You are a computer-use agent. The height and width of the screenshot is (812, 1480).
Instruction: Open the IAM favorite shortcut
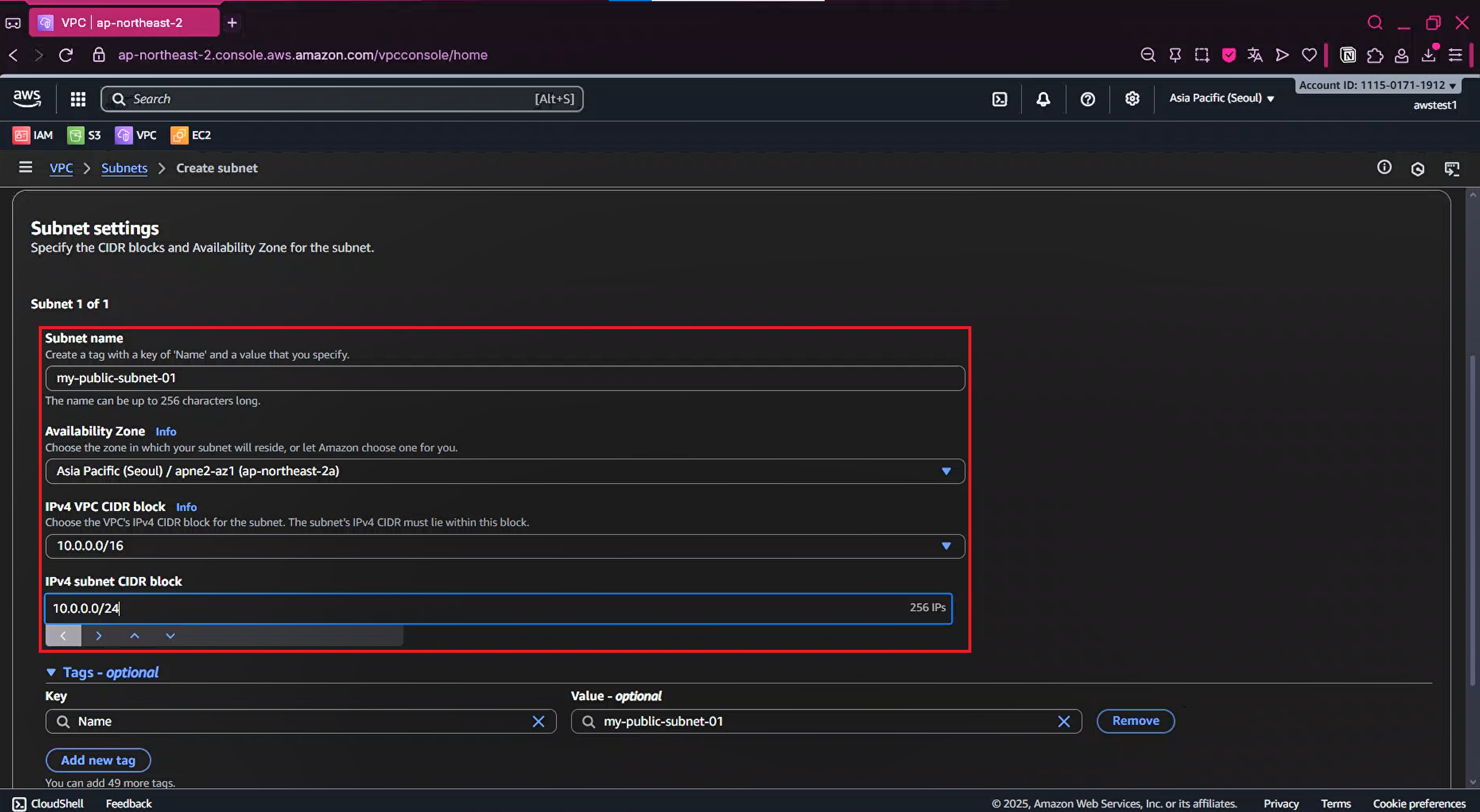[33, 135]
